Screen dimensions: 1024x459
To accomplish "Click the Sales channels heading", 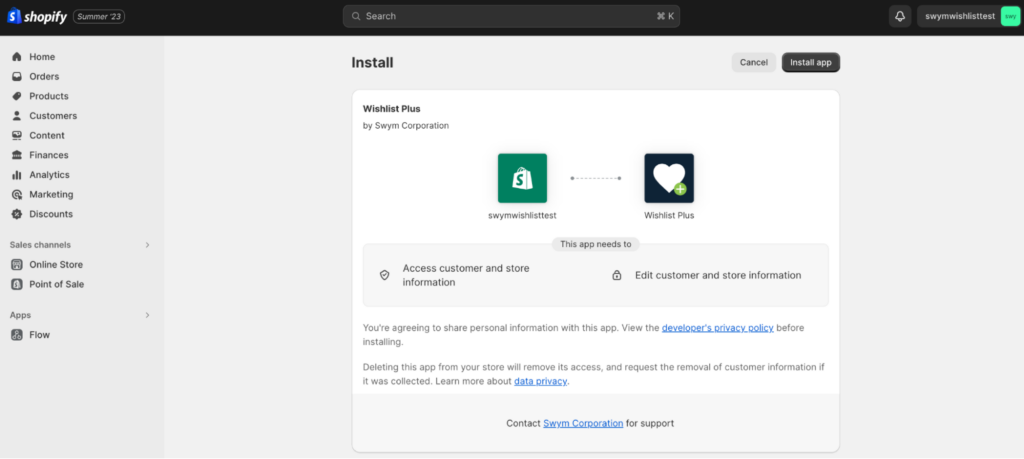I will [40, 245].
